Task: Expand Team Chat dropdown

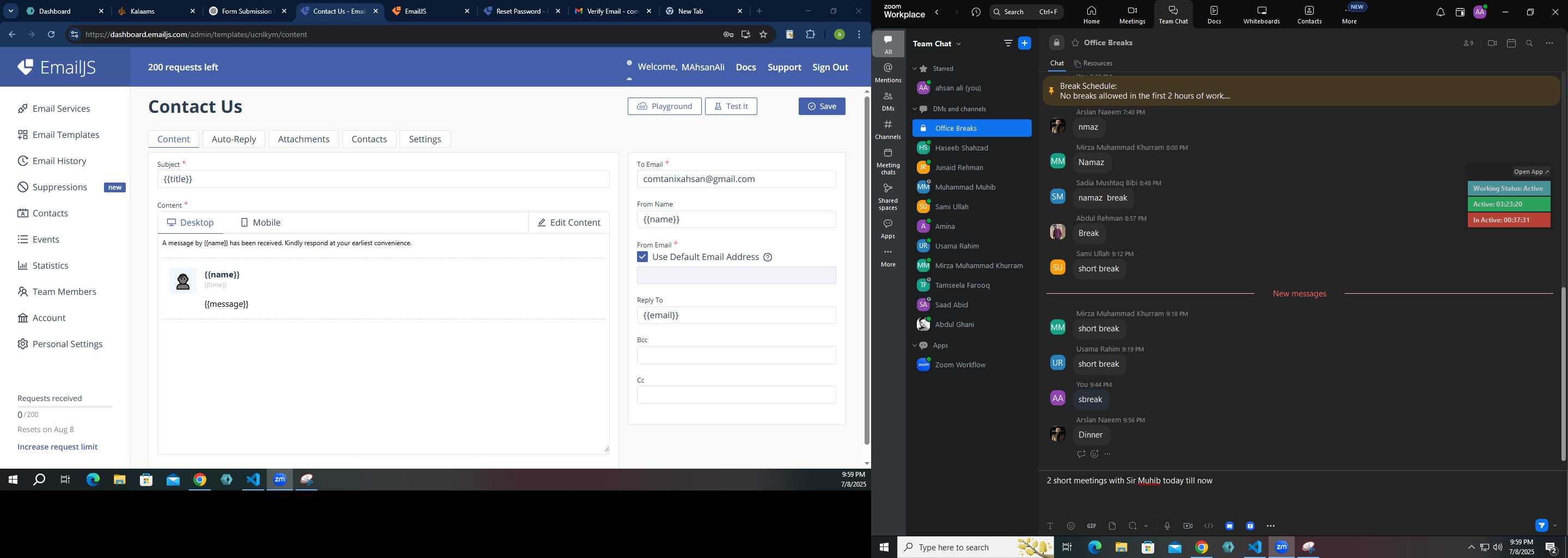Action: 959,44
